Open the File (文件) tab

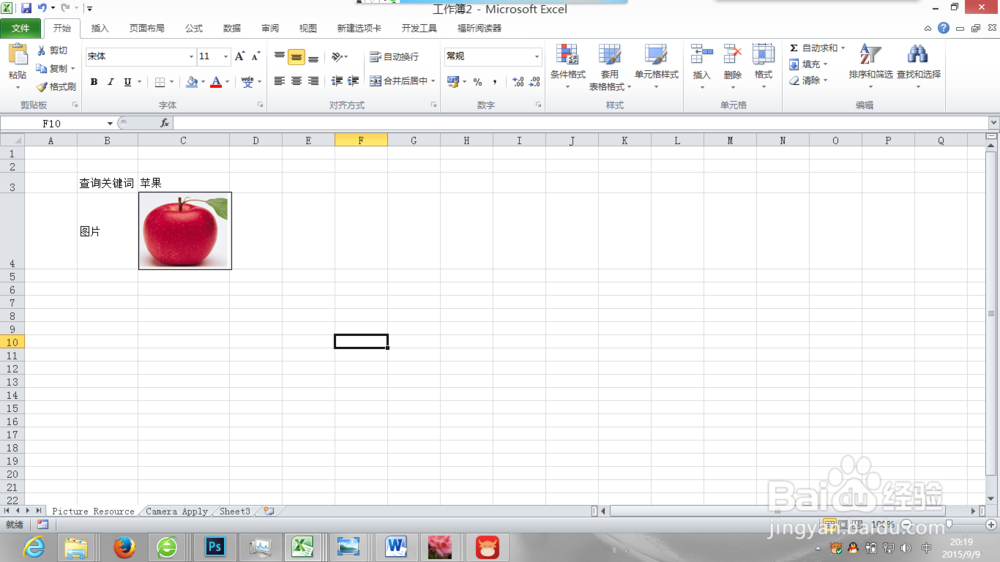[x=20, y=28]
